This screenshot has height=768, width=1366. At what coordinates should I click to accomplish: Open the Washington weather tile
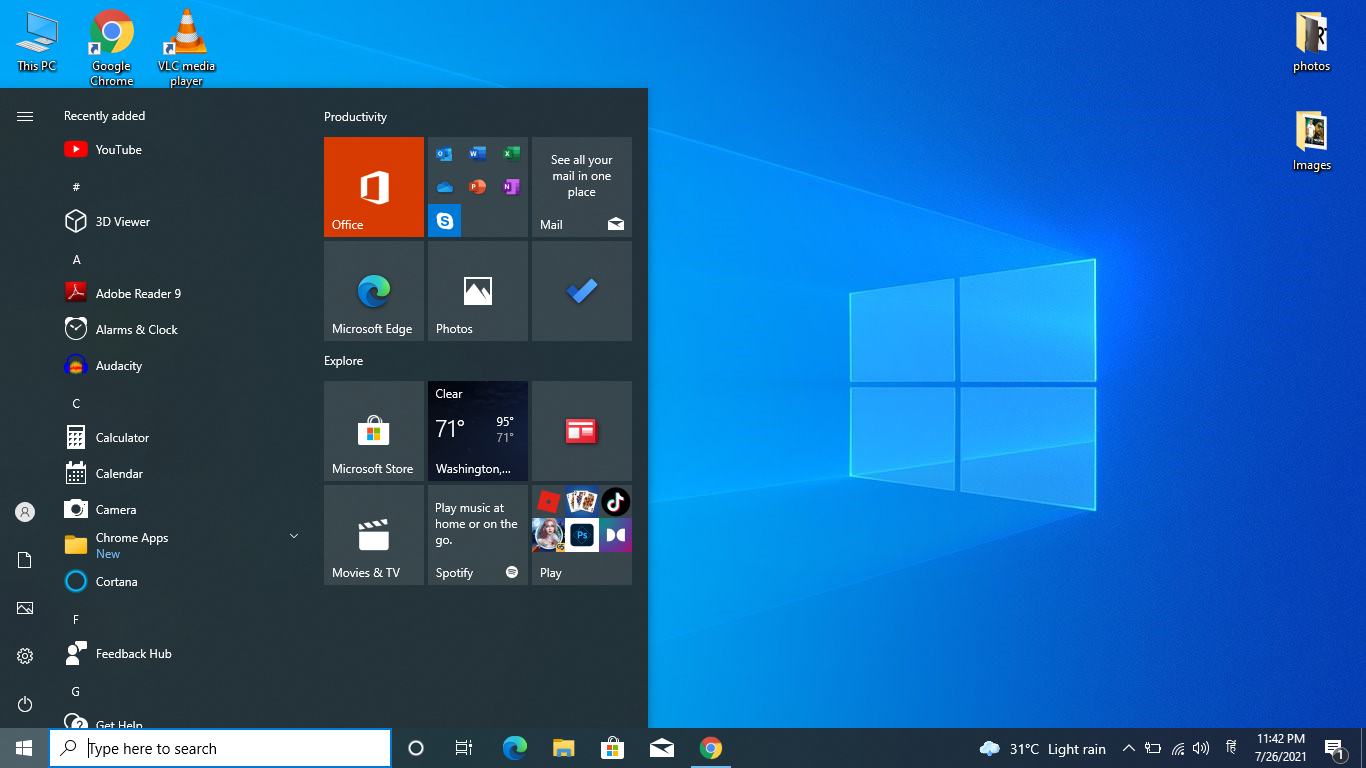pos(478,431)
